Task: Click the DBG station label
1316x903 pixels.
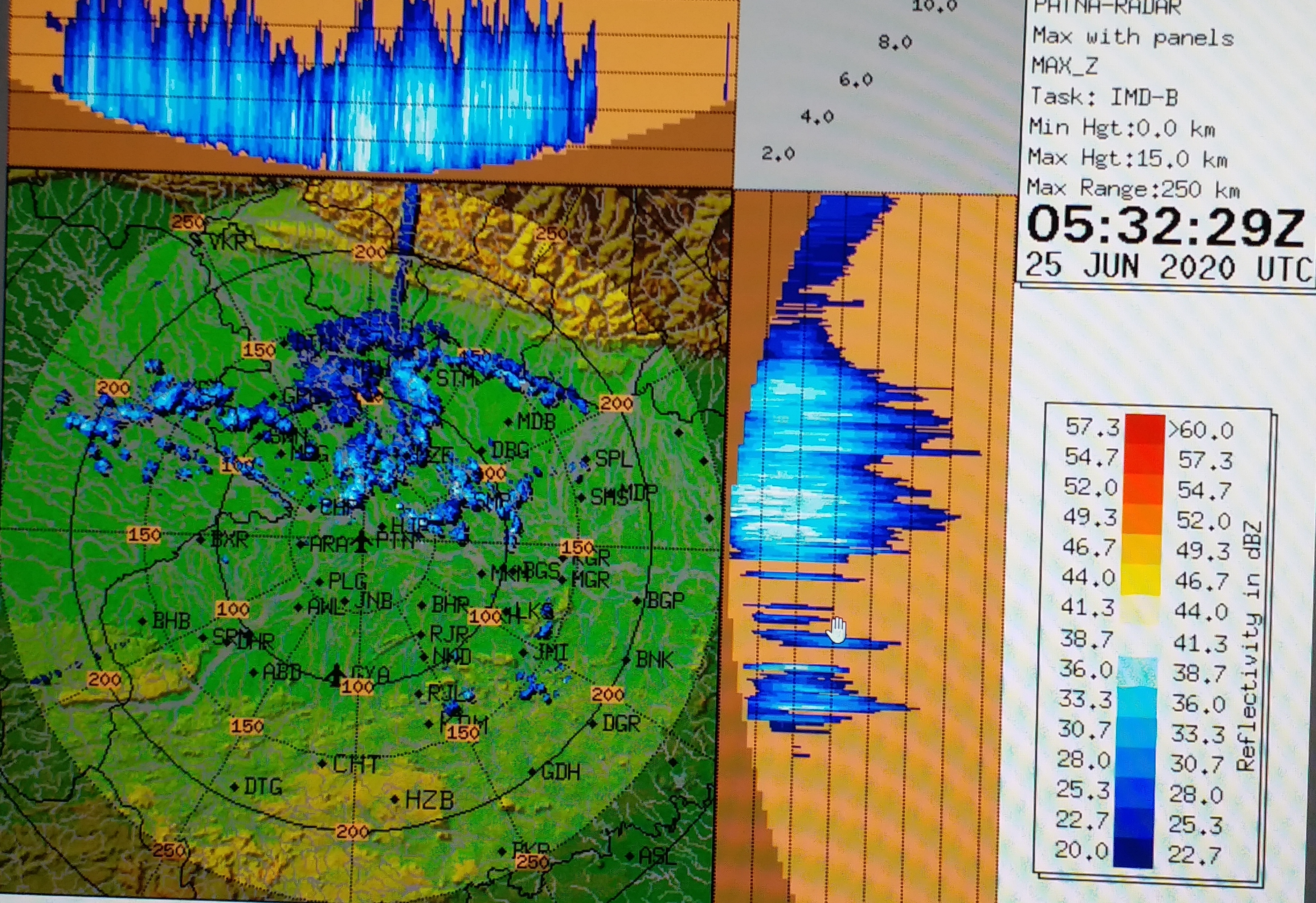Action: click(510, 451)
